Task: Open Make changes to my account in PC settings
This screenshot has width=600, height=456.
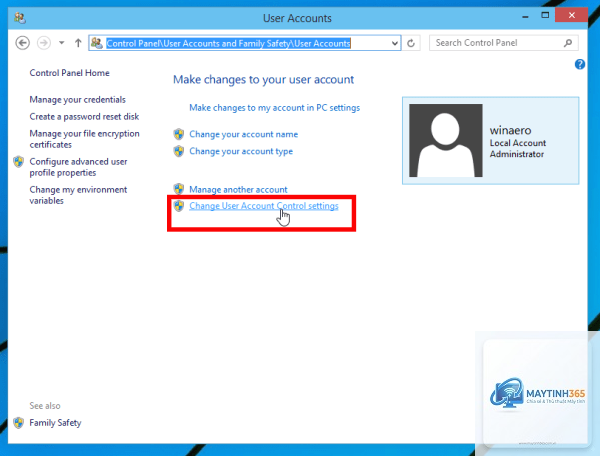Action: (274, 108)
